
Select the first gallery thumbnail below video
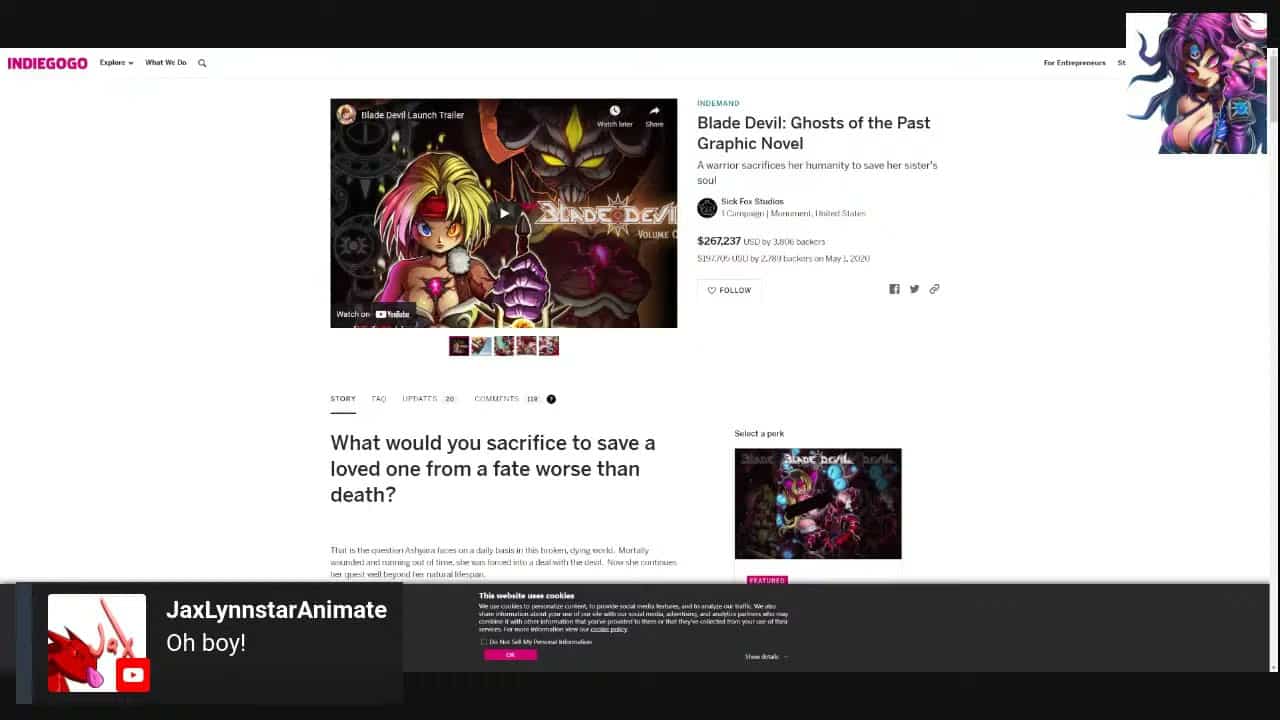tap(459, 346)
